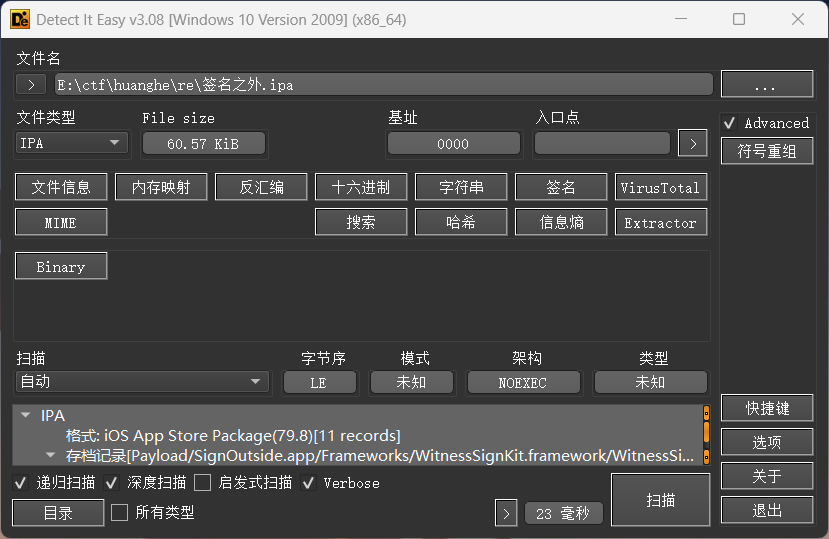Open the VirusTotal lookup

tap(661, 187)
